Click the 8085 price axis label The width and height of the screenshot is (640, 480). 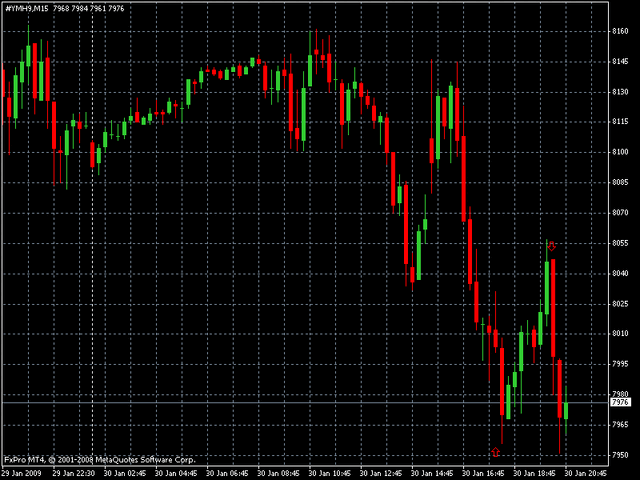click(x=620, y=182)
